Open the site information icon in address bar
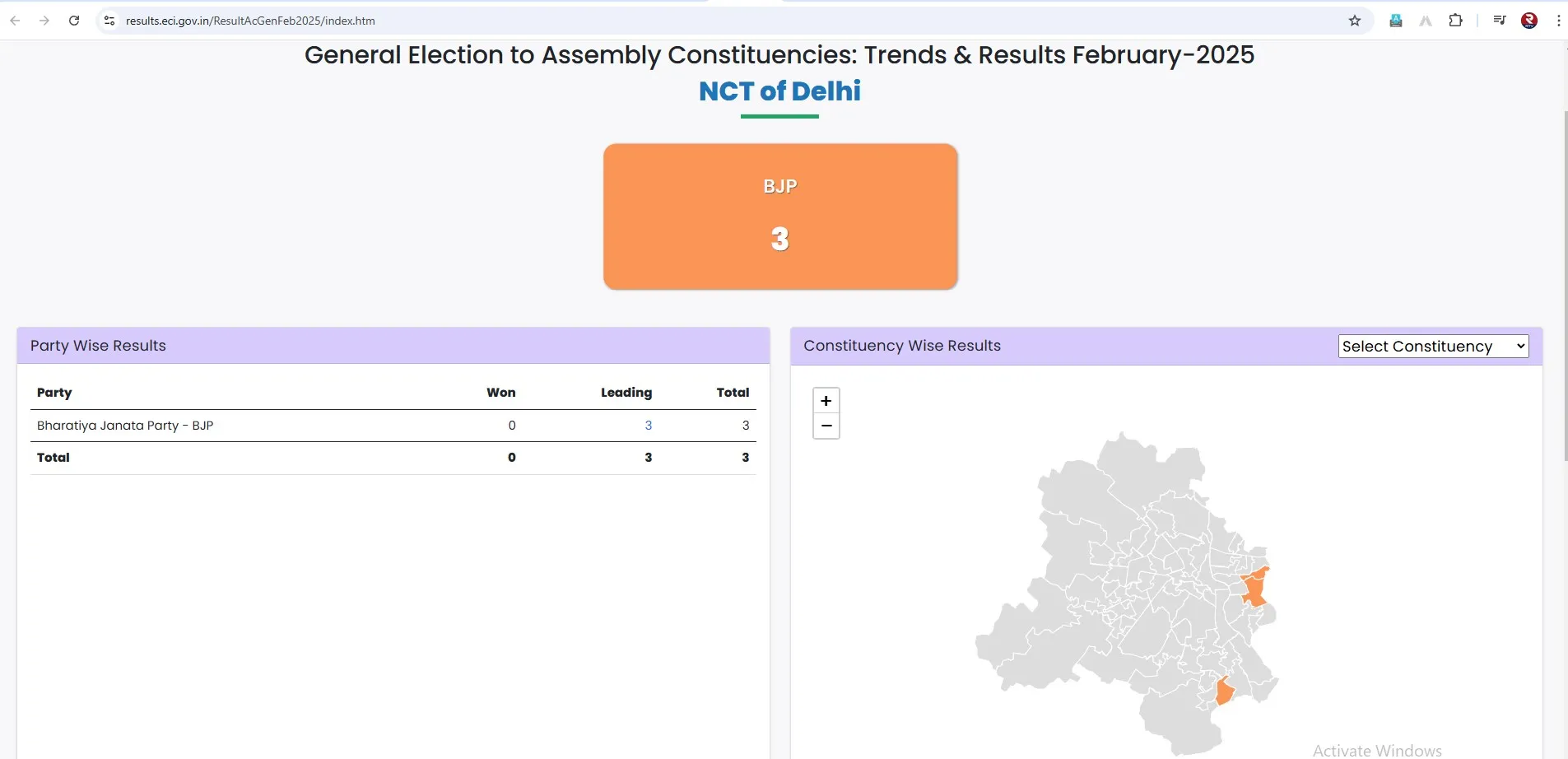 (109, 21)
